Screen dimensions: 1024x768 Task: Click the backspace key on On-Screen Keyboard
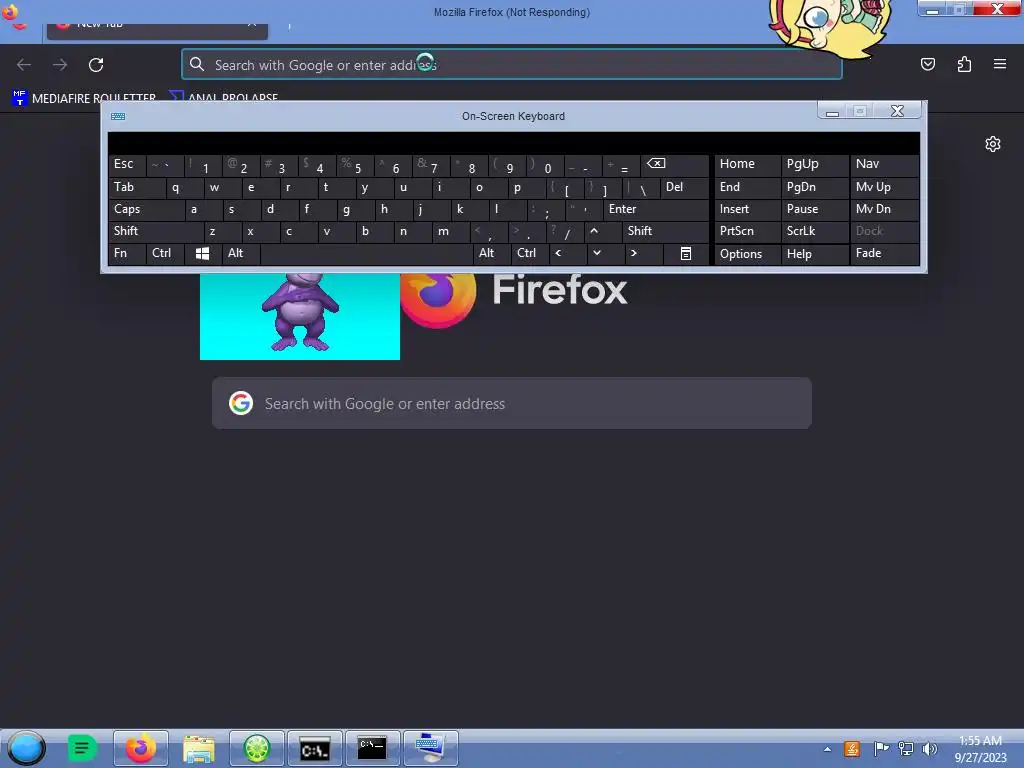click(x=674, y=165)
